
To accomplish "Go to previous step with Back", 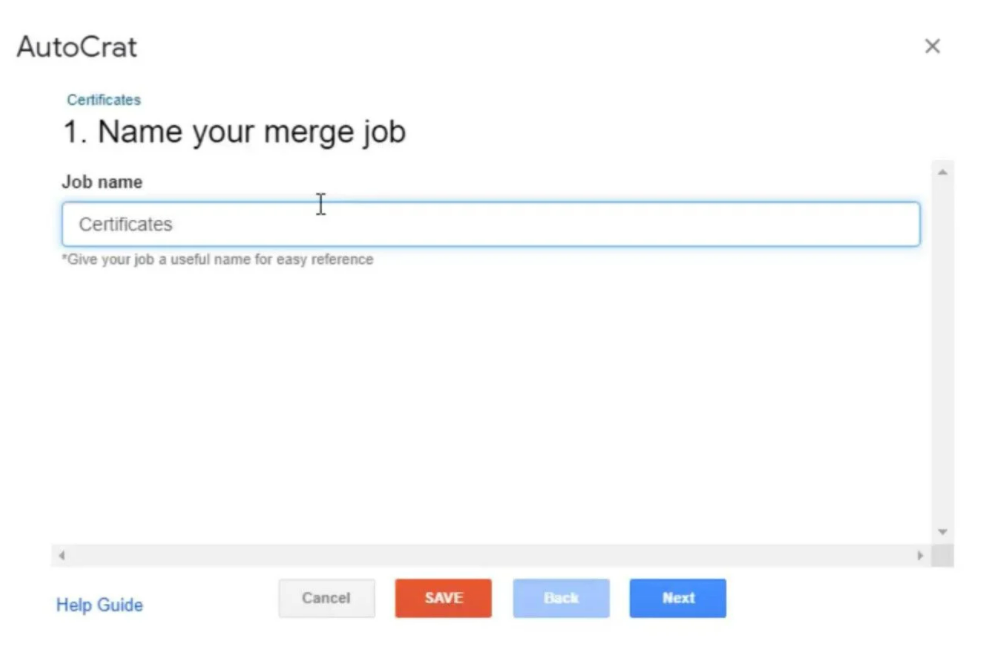I will tap(561, 598).
